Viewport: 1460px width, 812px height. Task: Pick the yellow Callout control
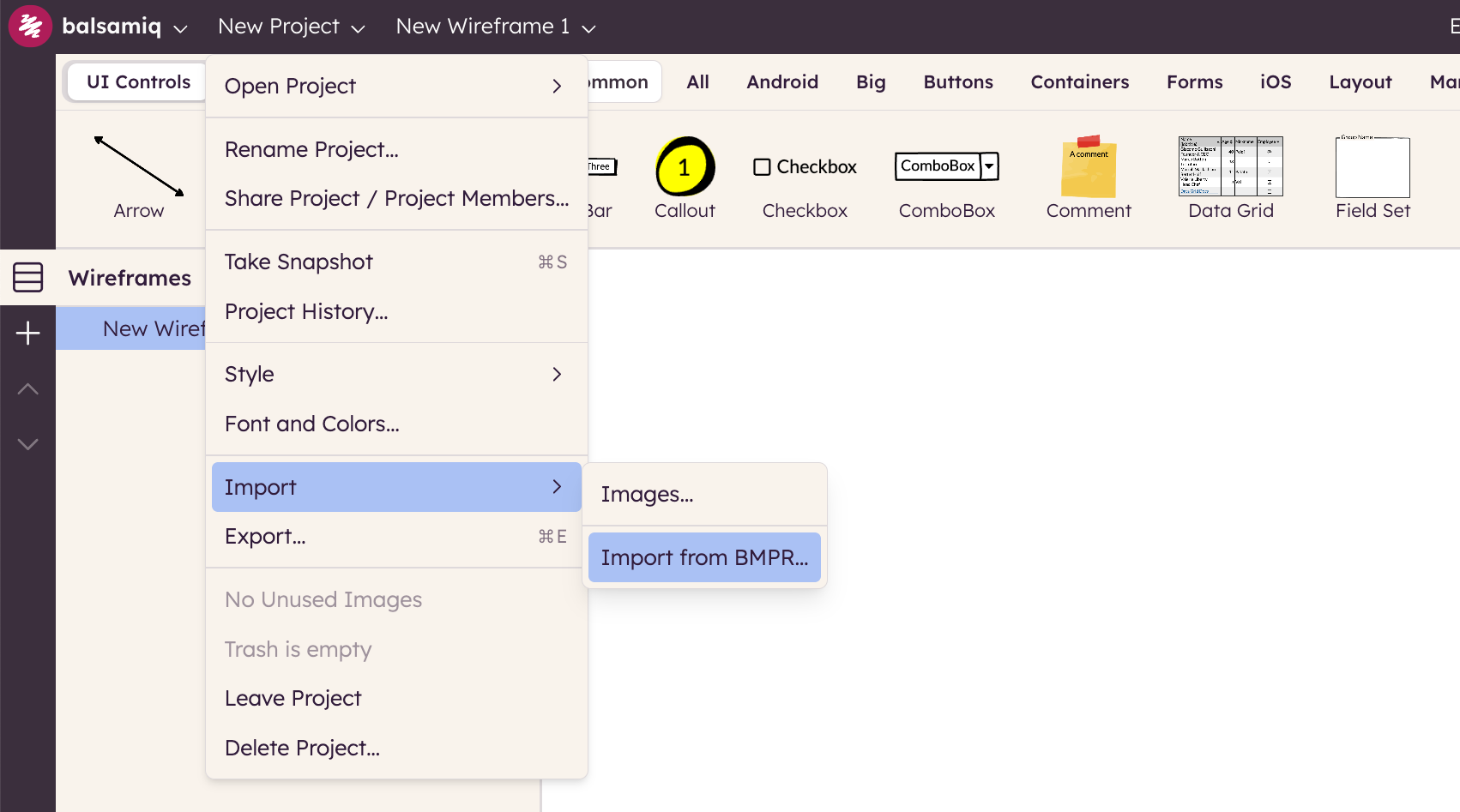pyautogui.click(x=685, y=166)
